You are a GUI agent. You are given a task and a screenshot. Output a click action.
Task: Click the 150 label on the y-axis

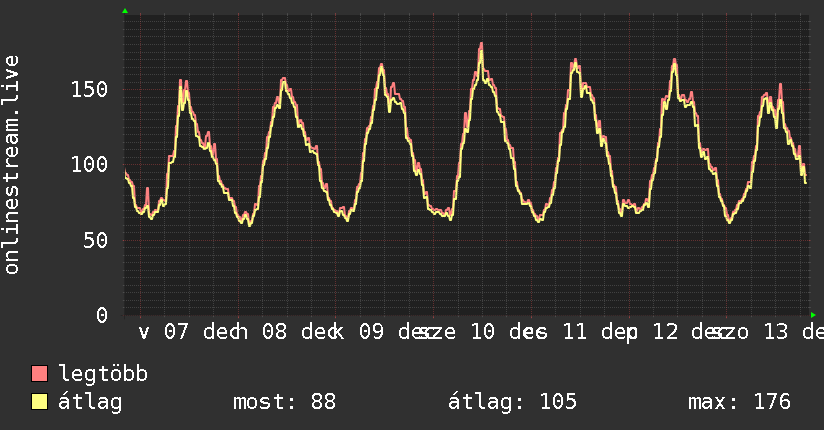coord(89,90)
